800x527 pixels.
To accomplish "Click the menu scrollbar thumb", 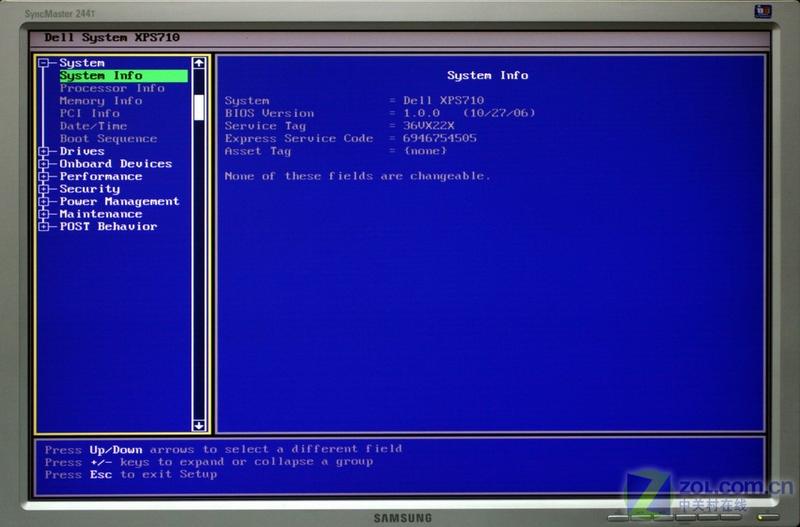I will [199, 107].
